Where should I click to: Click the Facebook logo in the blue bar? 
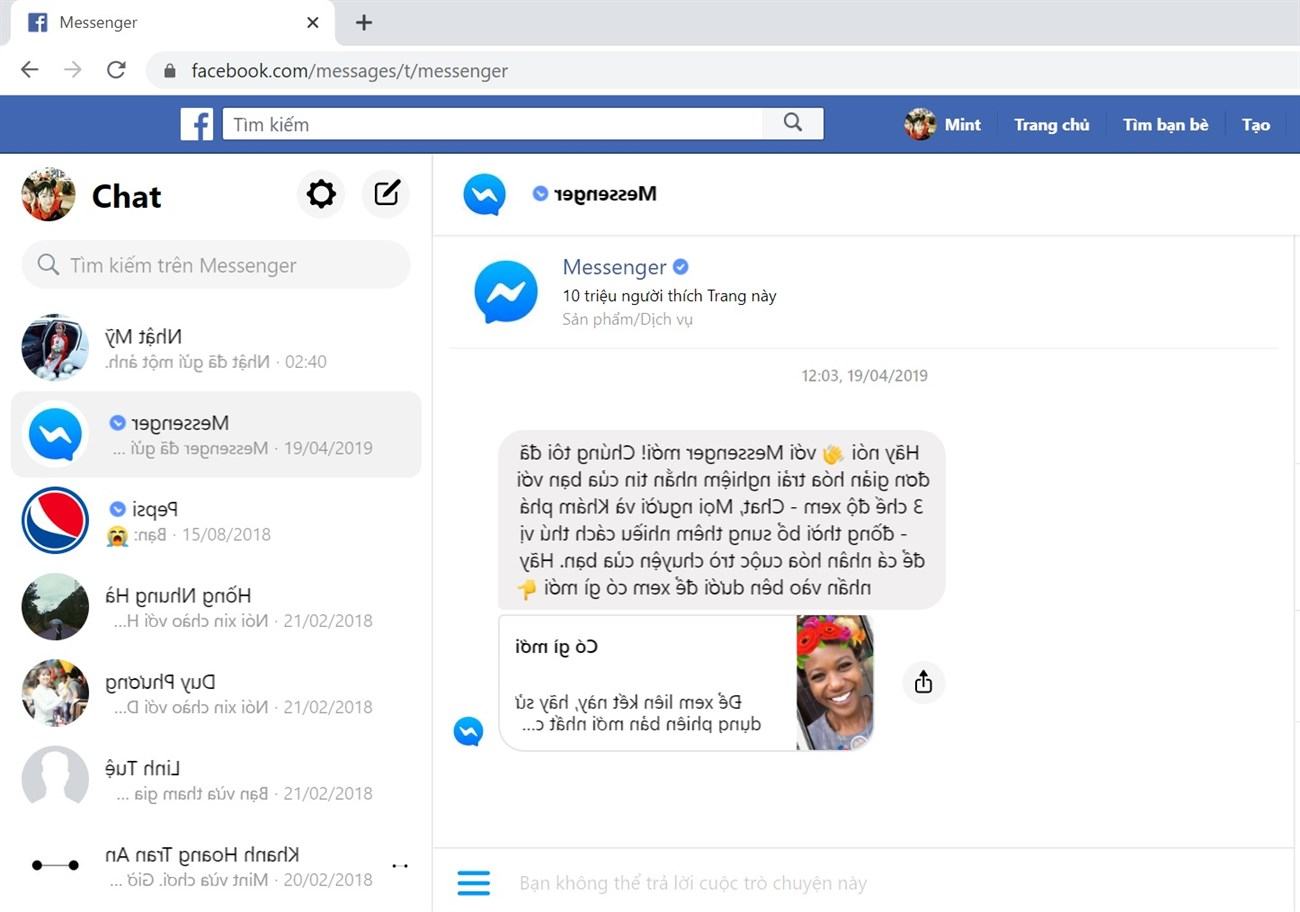[x=197, y=124]
